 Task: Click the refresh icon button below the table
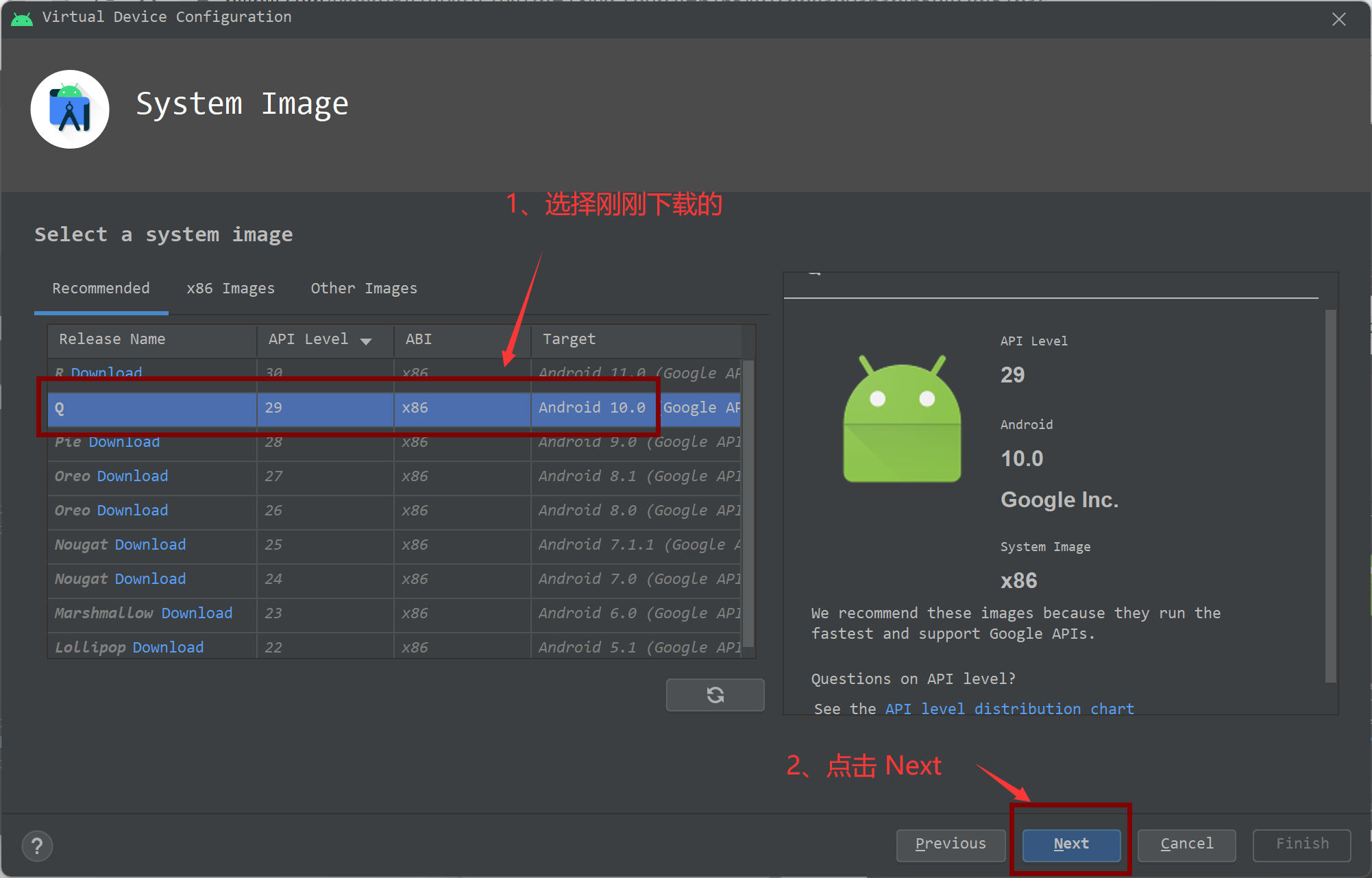715,695
